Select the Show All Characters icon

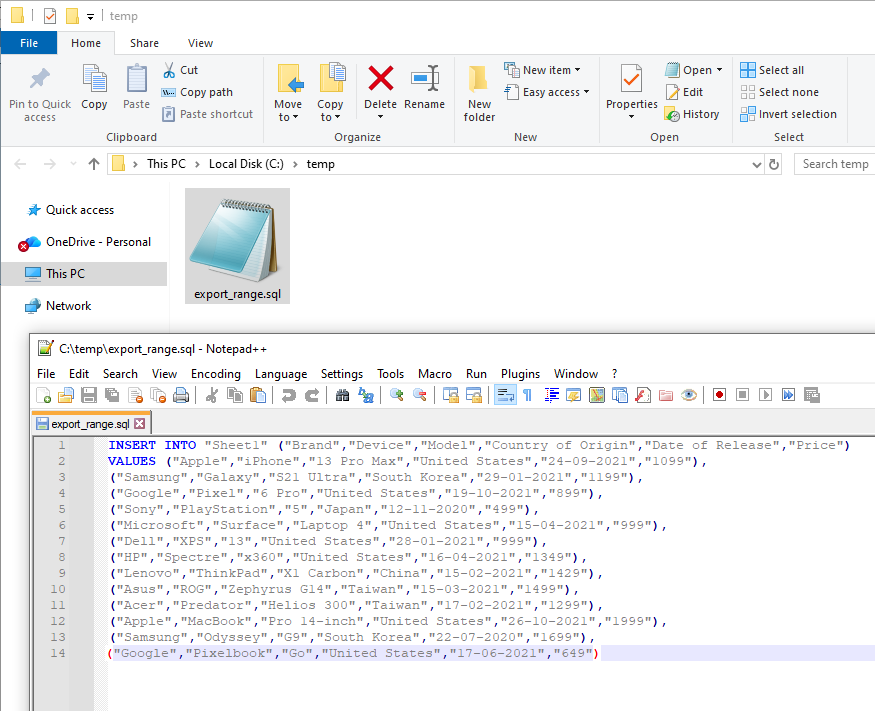(527, 395)
